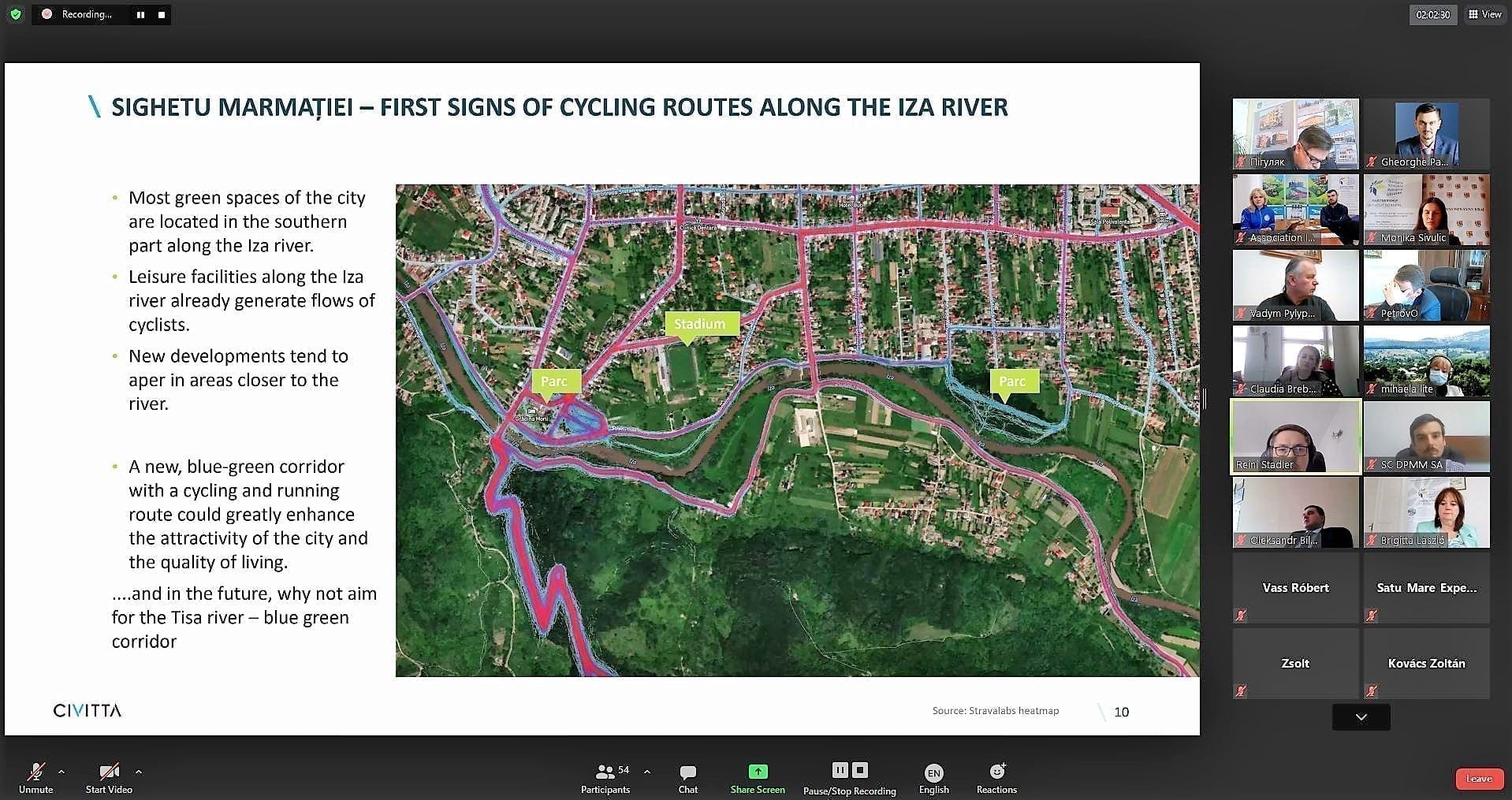Click muted mic icon on Satu Mare tile
The width and height of the screenshot is (1512, 800).
[1372, 615]
